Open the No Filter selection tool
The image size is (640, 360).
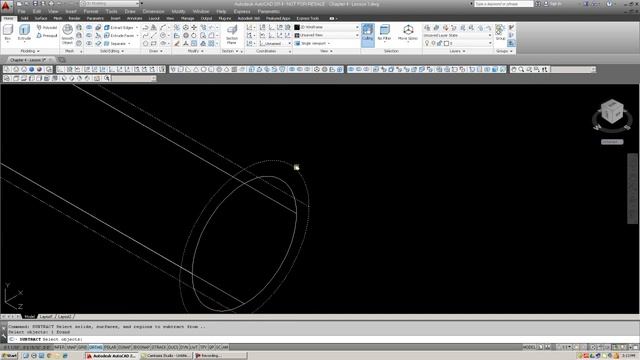click(x=384, y=33)
